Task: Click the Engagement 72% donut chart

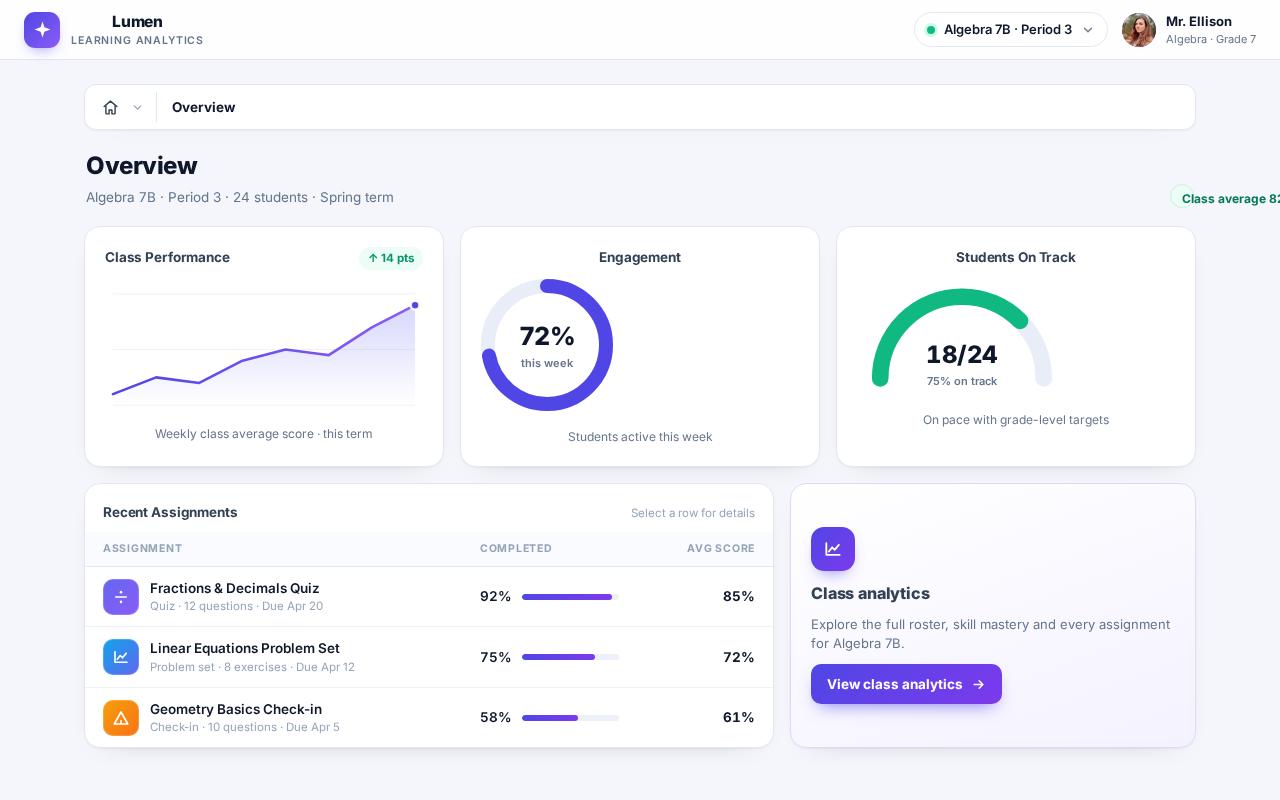Action: (547, 345)
